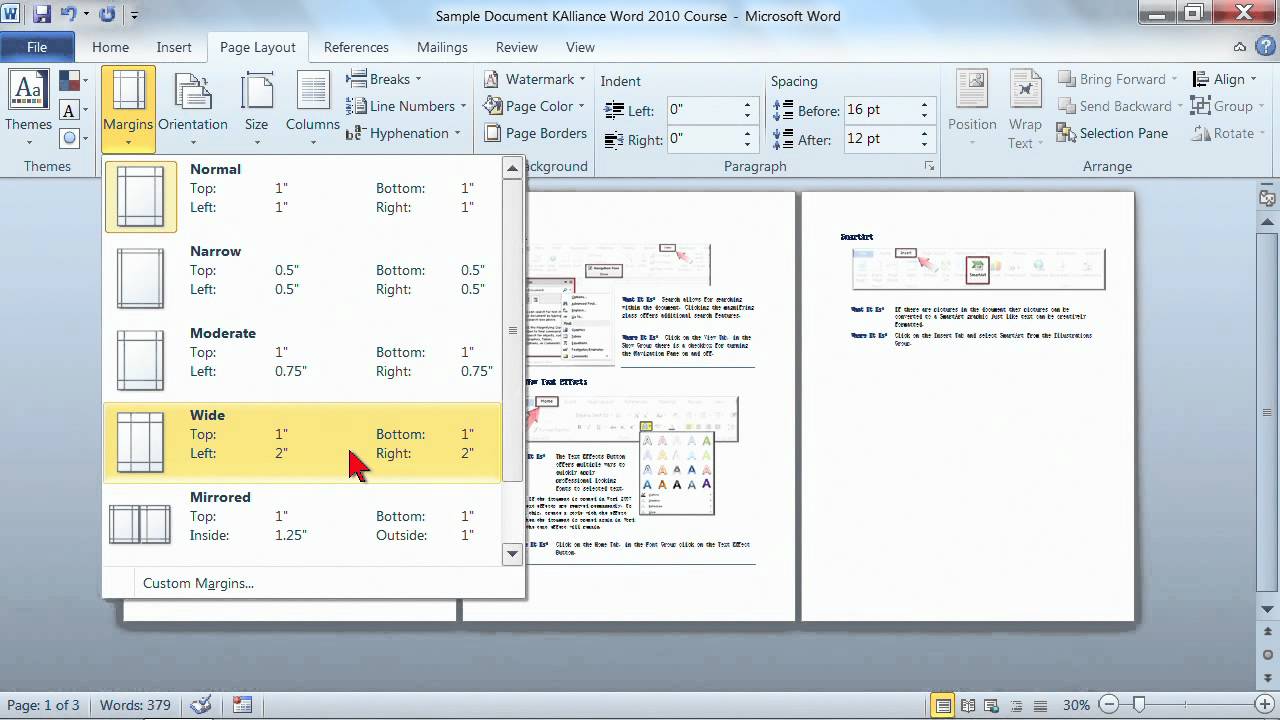This screenshot has width=1280, height=720.
Task: Click the Indent Left value field
Action: coord(703,110)
